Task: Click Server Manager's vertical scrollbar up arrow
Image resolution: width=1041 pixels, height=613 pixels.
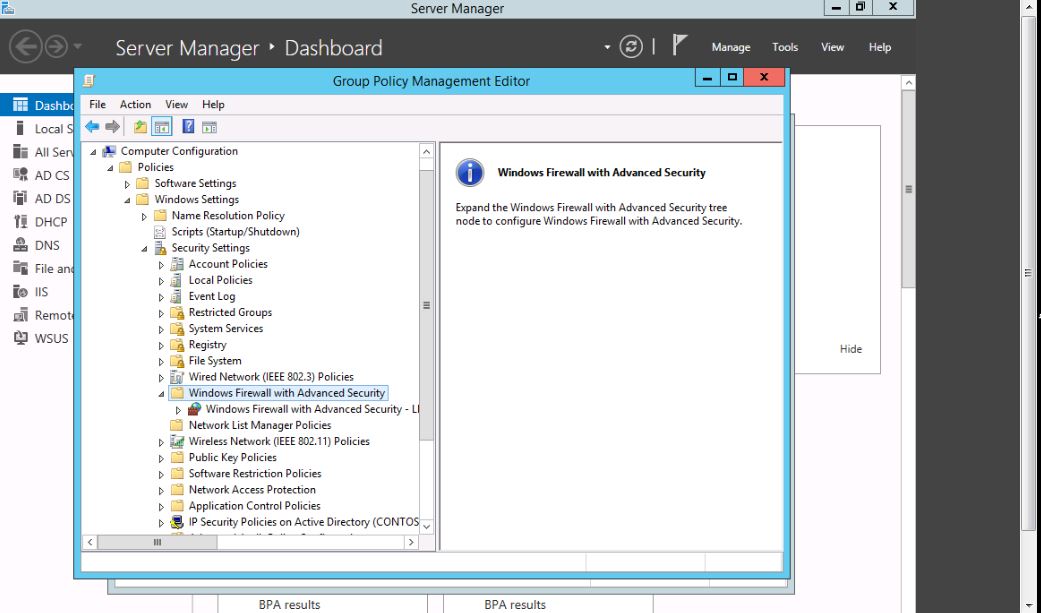Action: [909, 83]
